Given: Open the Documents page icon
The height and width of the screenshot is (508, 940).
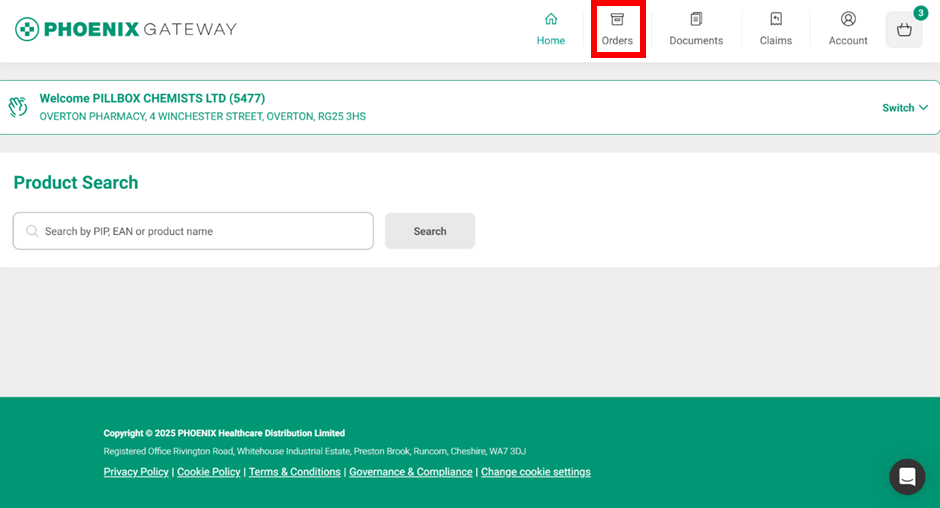Looking at the screenshot, I should point(696,19).
